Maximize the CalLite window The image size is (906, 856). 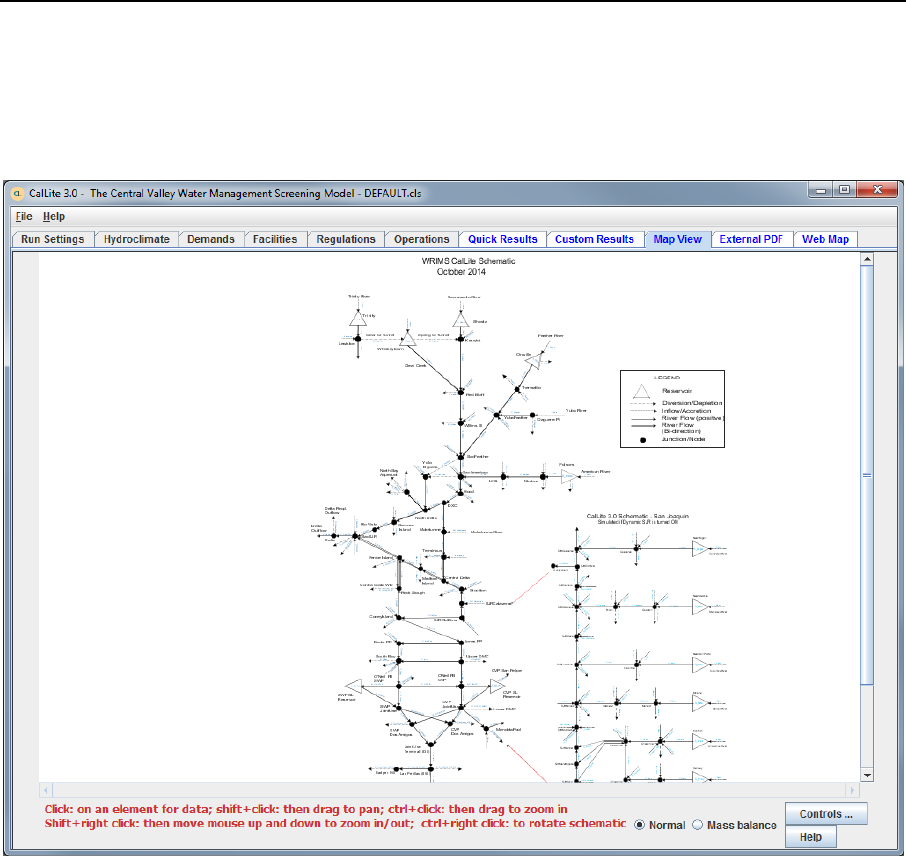point(844,190)
